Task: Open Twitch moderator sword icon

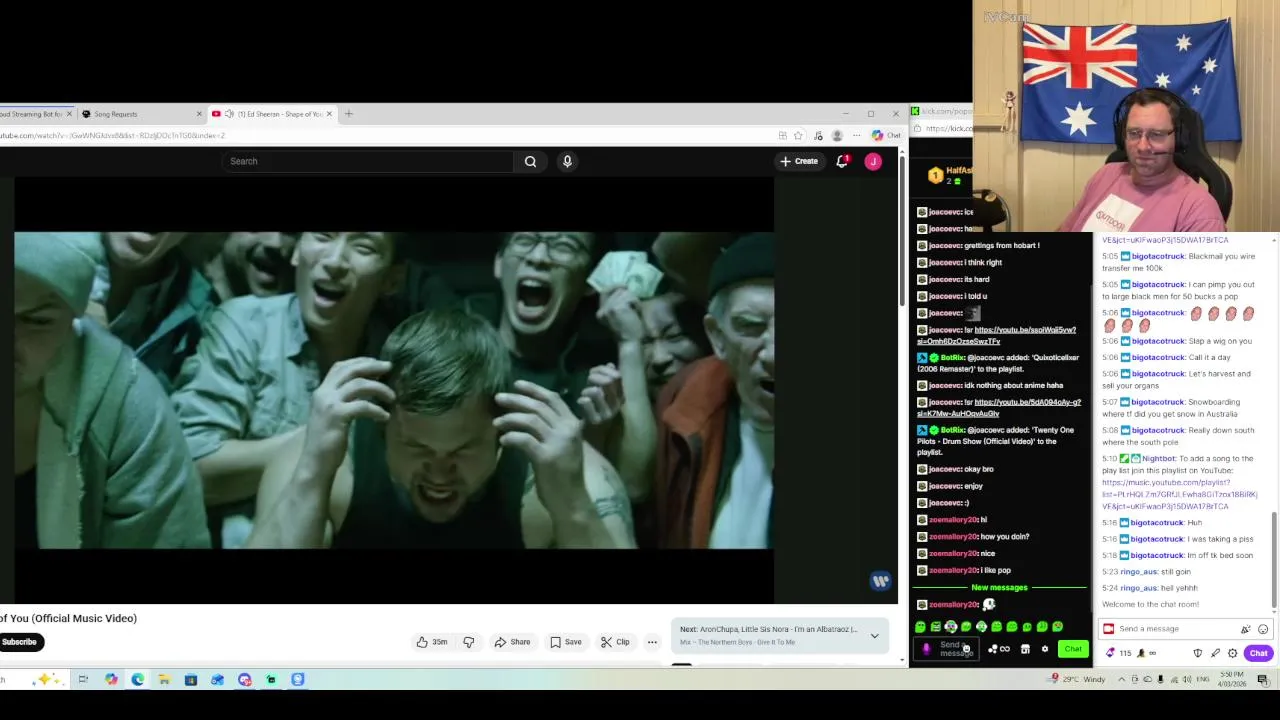Action: pyautogui.click(x=1215, y=653)
